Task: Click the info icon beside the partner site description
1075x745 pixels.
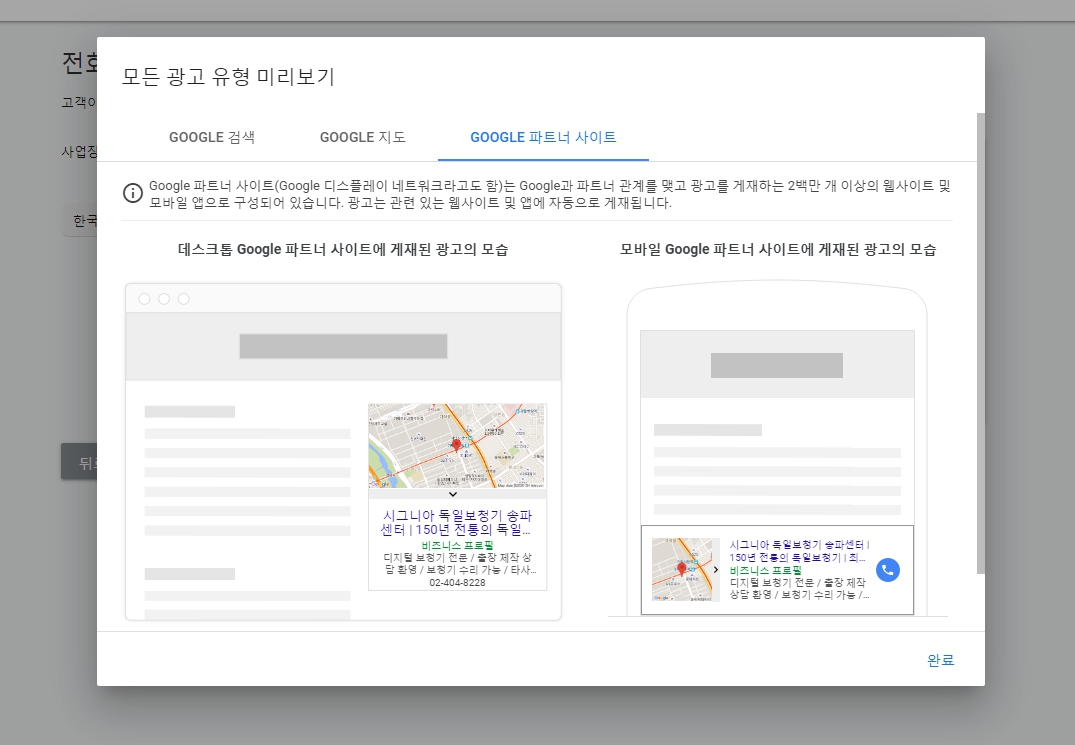Action: point(132,193)
